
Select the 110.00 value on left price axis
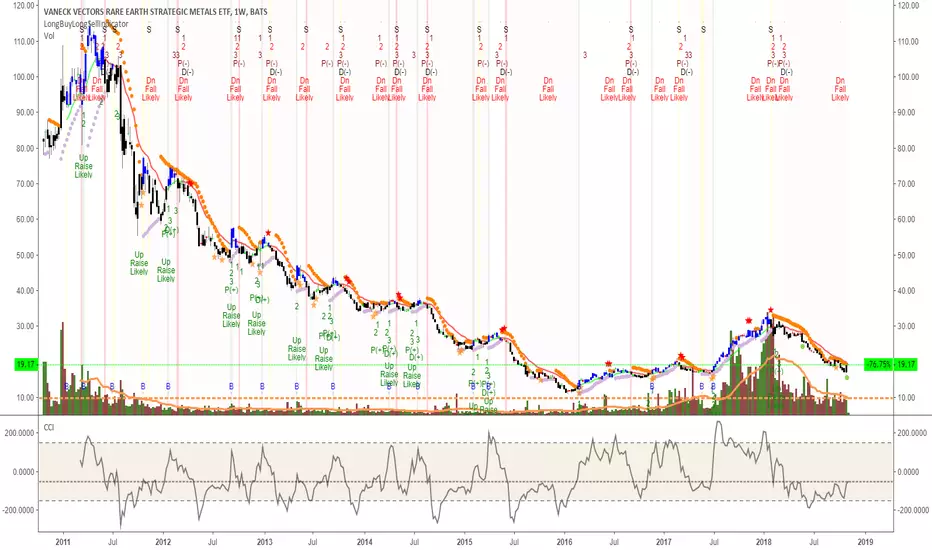click(x=24, y=41)
